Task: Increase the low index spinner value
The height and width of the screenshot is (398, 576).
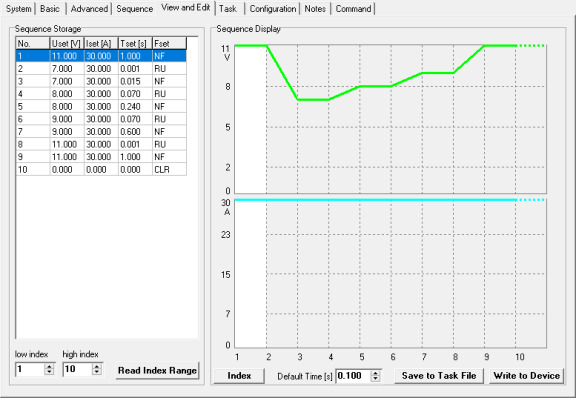Action: point(49,366)
